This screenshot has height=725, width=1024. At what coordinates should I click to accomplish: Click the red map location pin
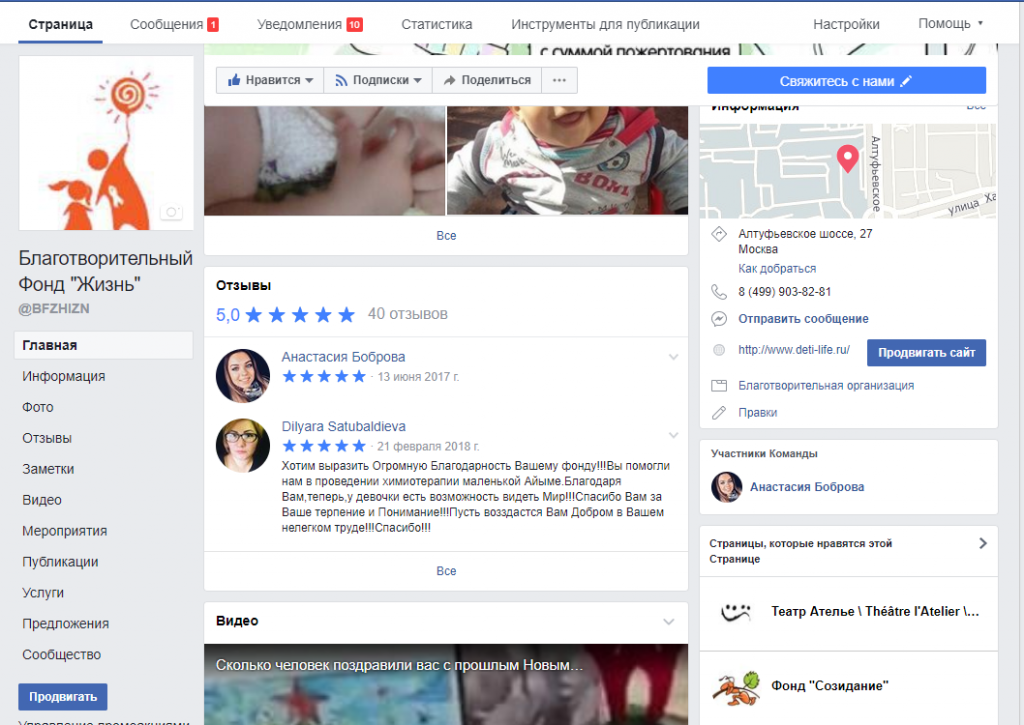point(848,158)
